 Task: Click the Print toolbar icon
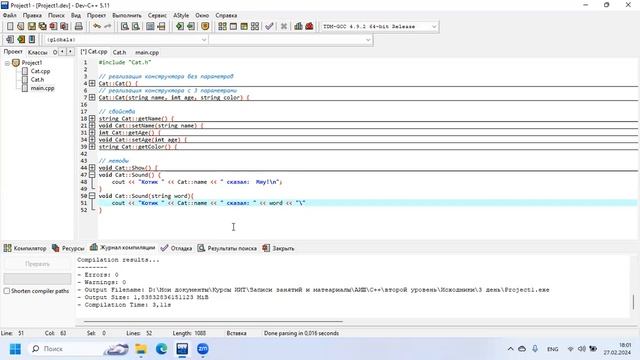click(78, 27)
